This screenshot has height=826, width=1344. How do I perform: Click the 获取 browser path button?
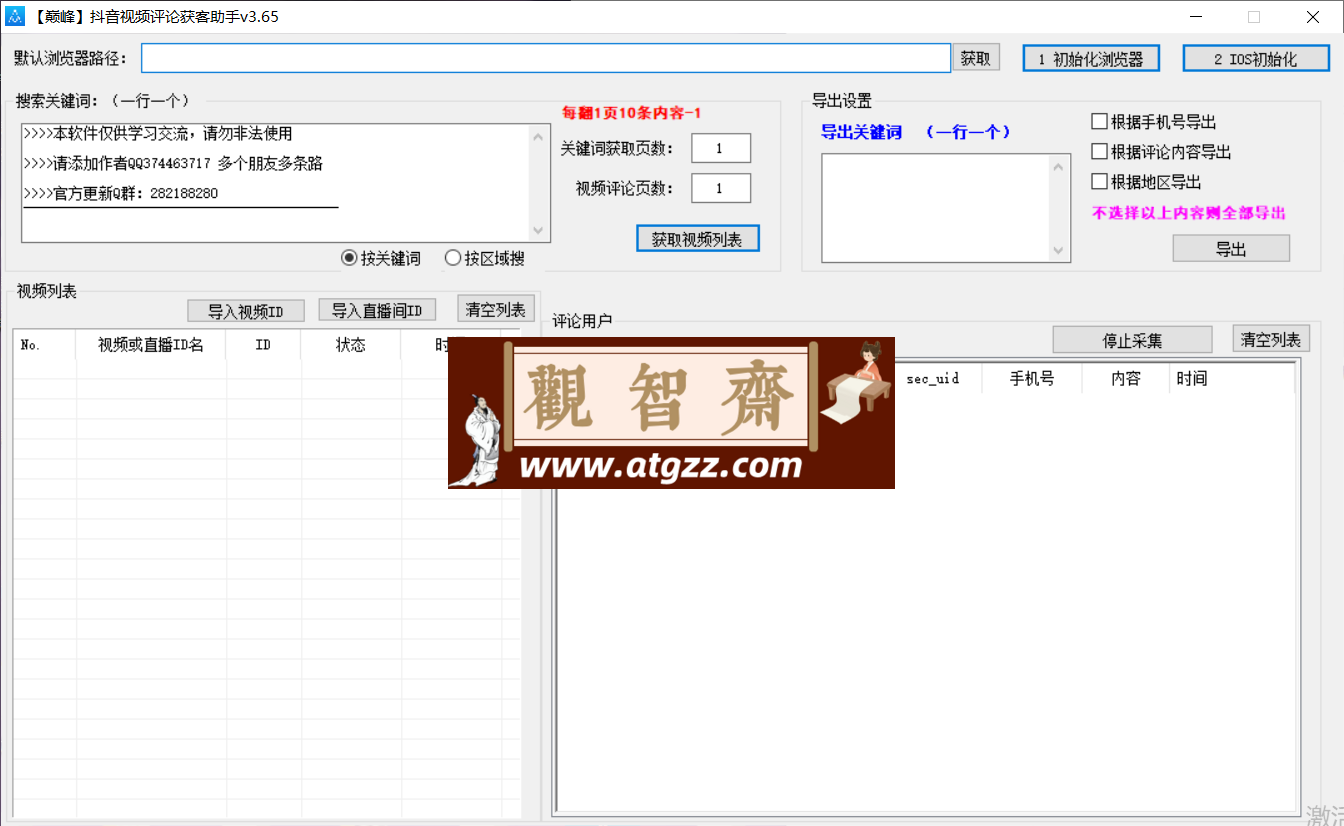click(976, 58)
